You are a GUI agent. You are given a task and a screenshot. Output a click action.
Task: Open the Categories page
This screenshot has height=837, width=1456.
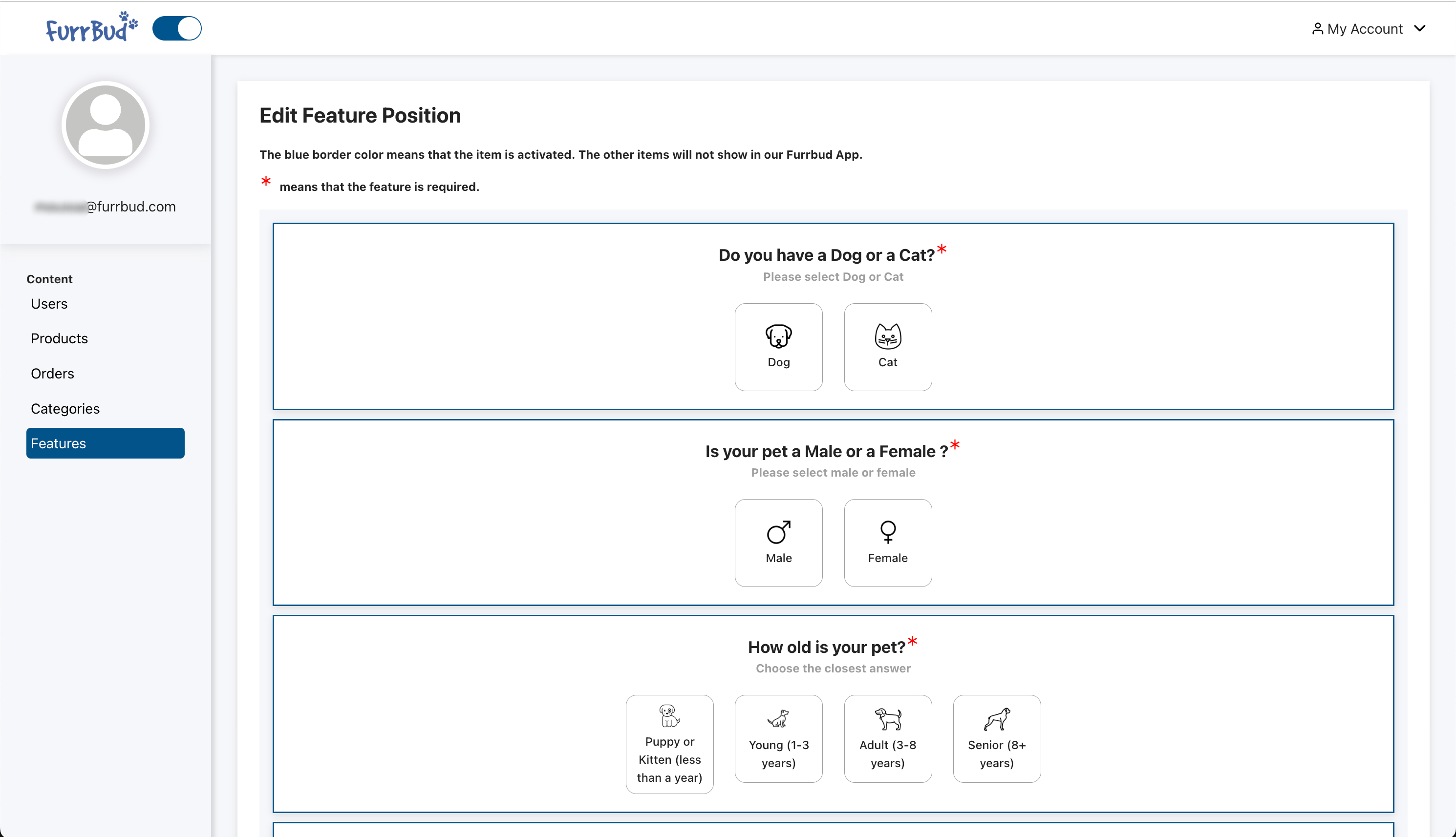[x=65, y=408]
